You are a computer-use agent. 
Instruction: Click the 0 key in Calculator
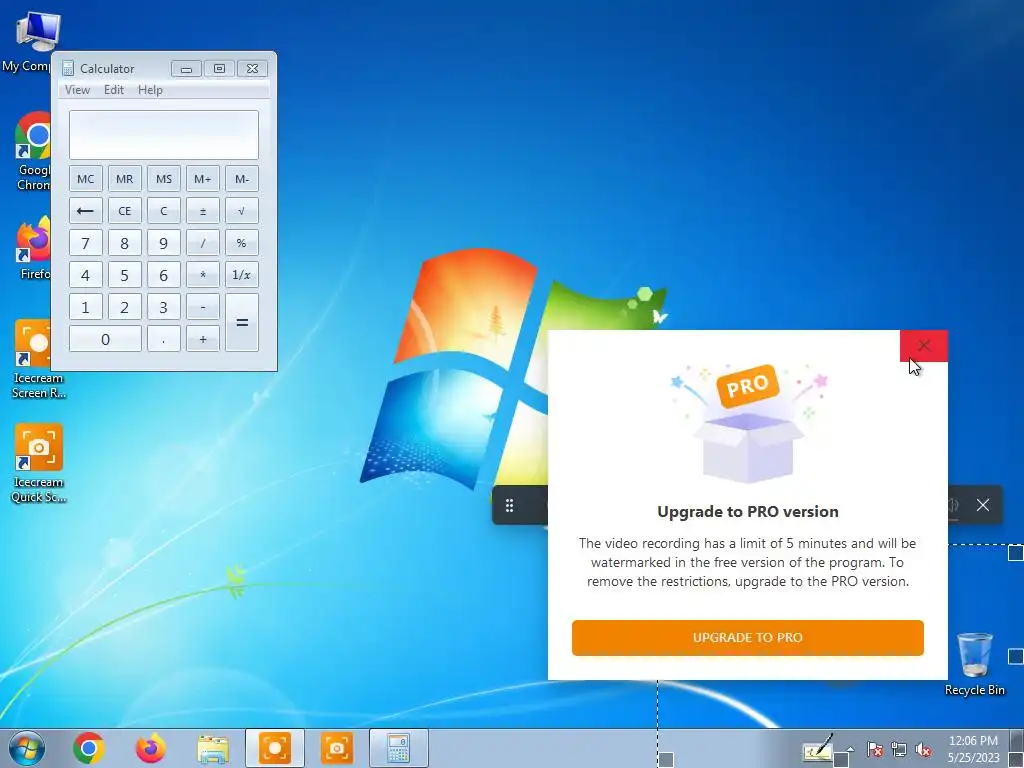tap(105, 339)
